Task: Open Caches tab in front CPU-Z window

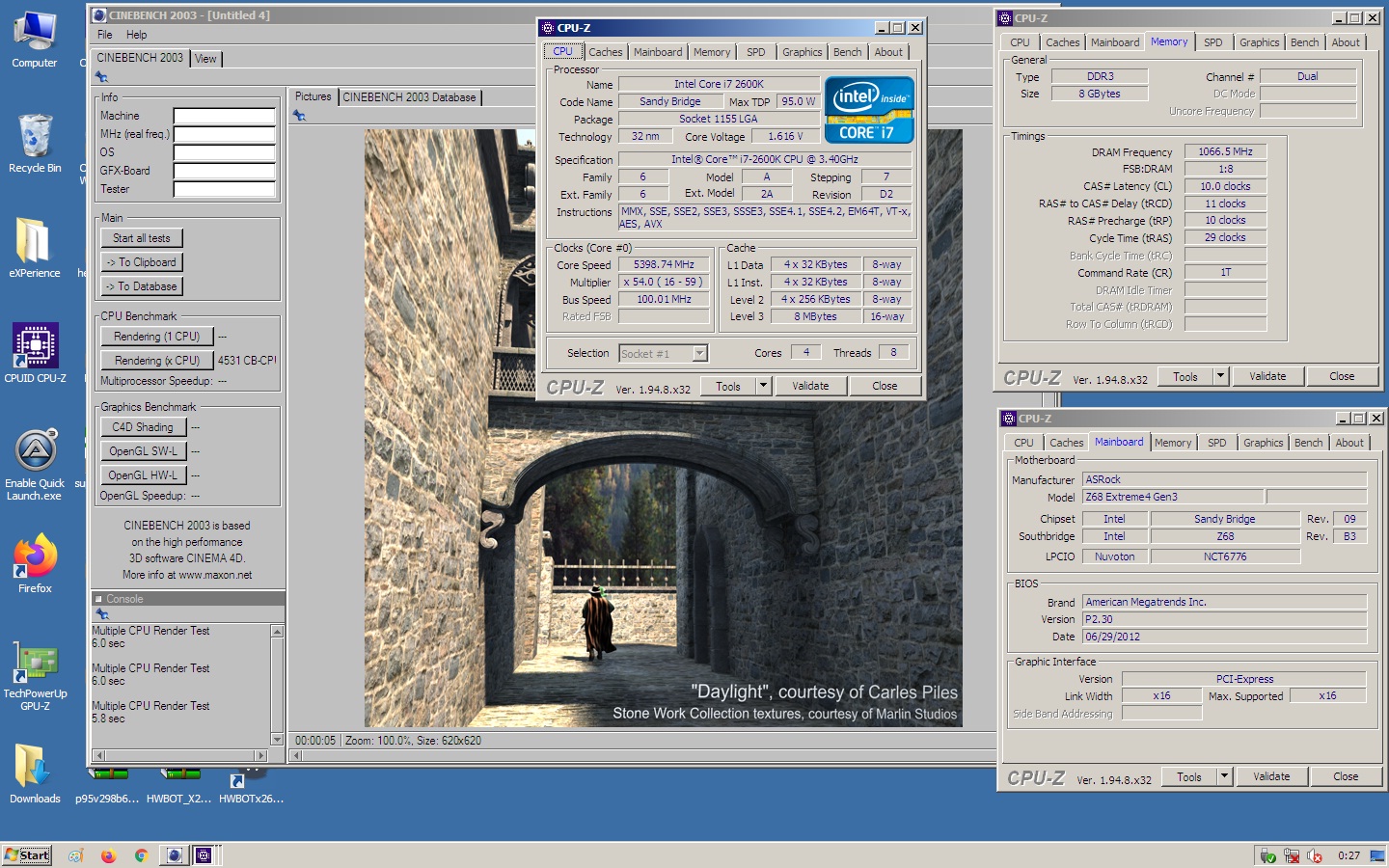Action: (606, 52)
